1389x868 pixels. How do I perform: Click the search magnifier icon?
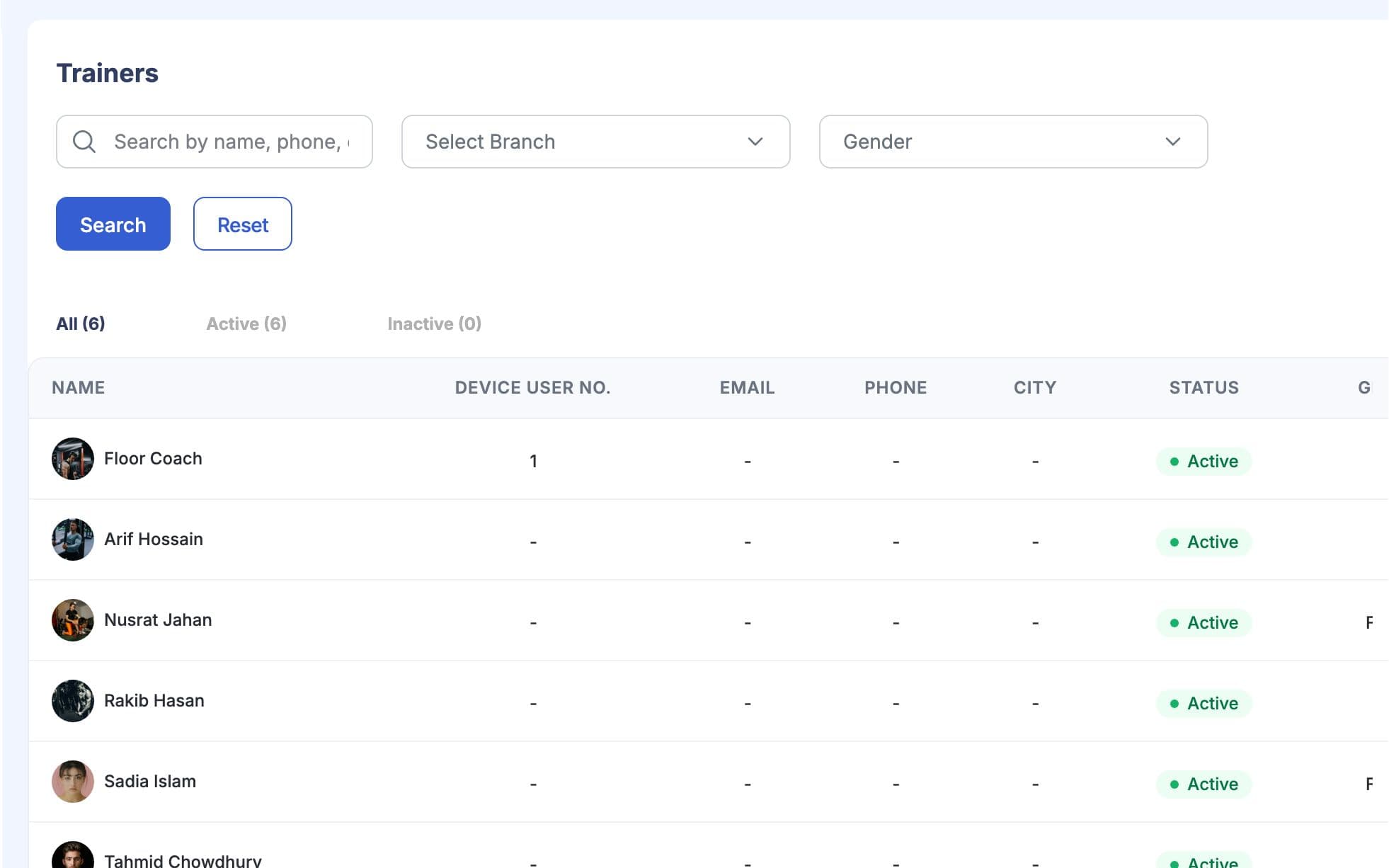click(x=84, y=142)
